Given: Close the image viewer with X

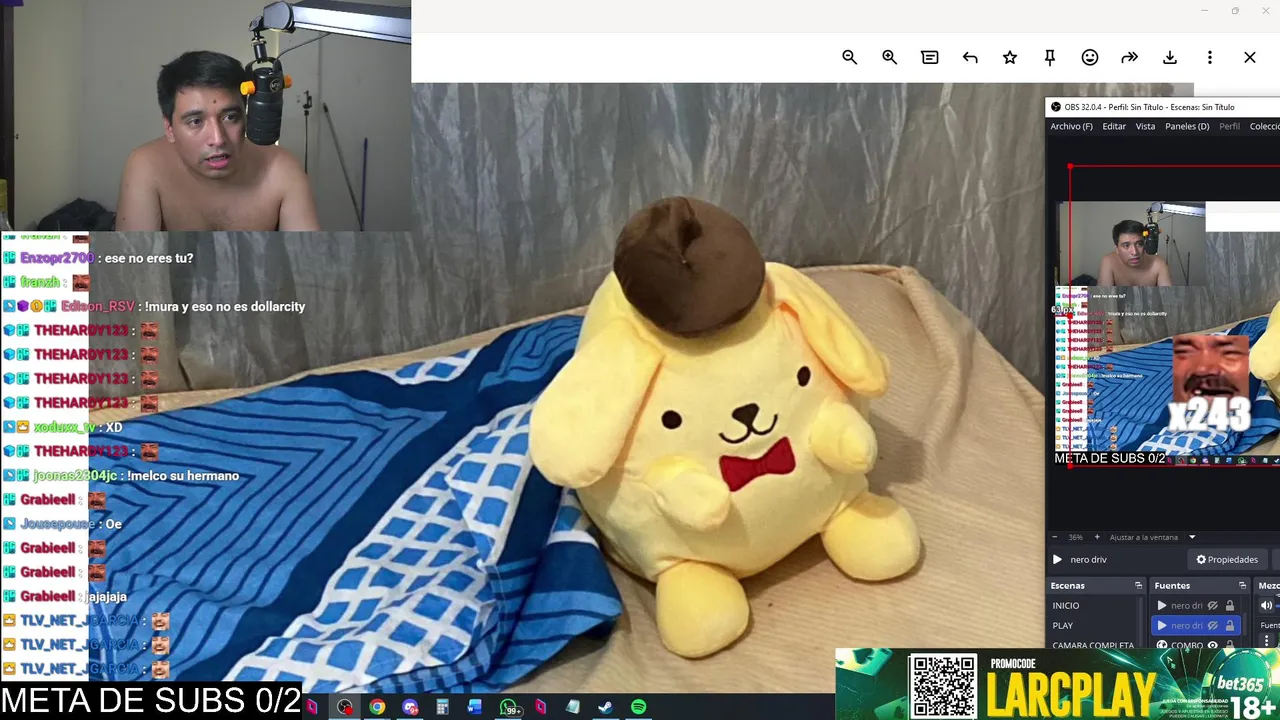Looking at the screenshot, I should [1250, 58].
